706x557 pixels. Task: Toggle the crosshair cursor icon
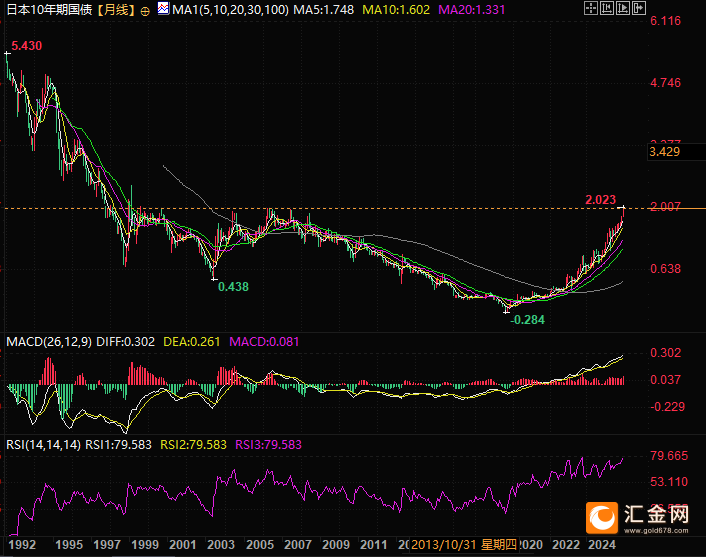point(591,8)
